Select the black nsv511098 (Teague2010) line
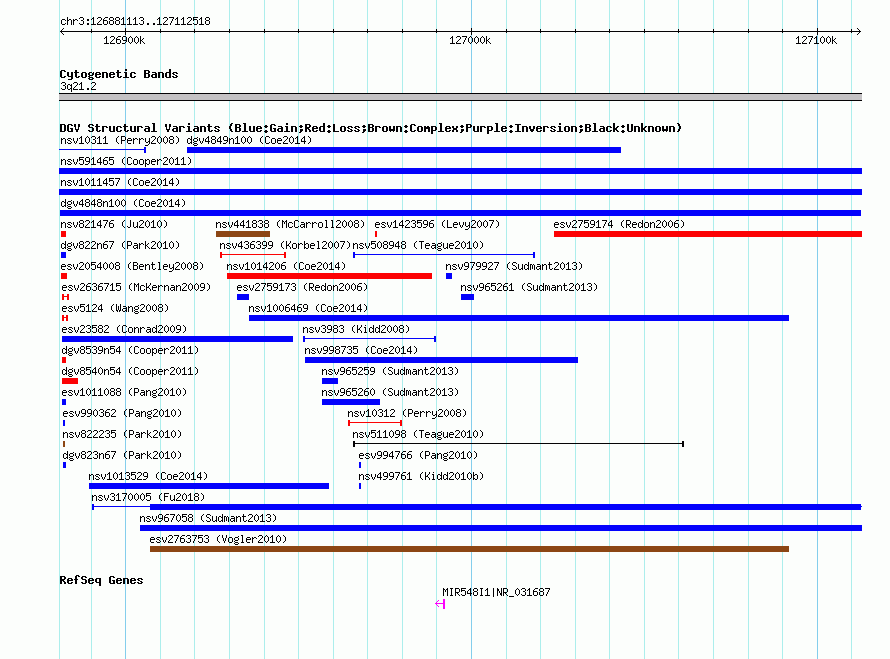Viewport: 890px width, 659px height. (x=518, y=444)
